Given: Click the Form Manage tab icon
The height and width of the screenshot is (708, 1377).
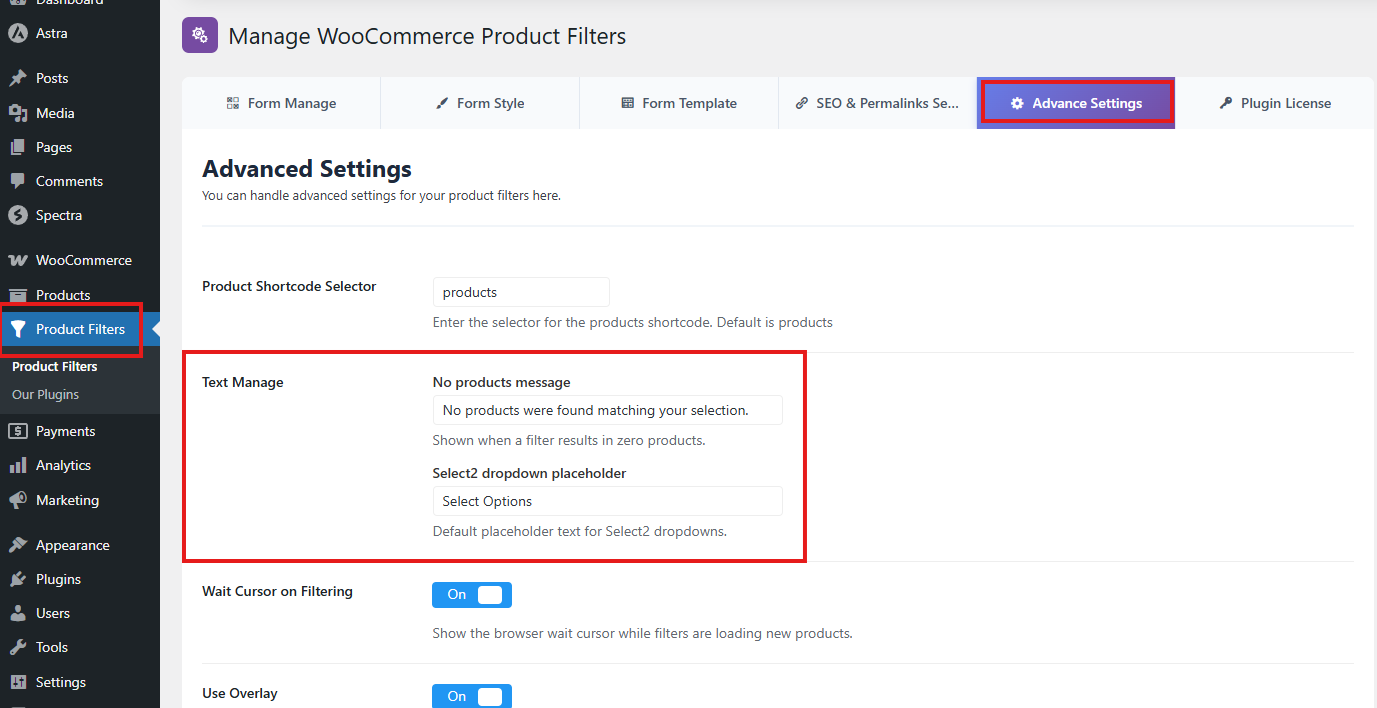Looking at the screenshot, I should pyautogui.click(x=233, y=103).
